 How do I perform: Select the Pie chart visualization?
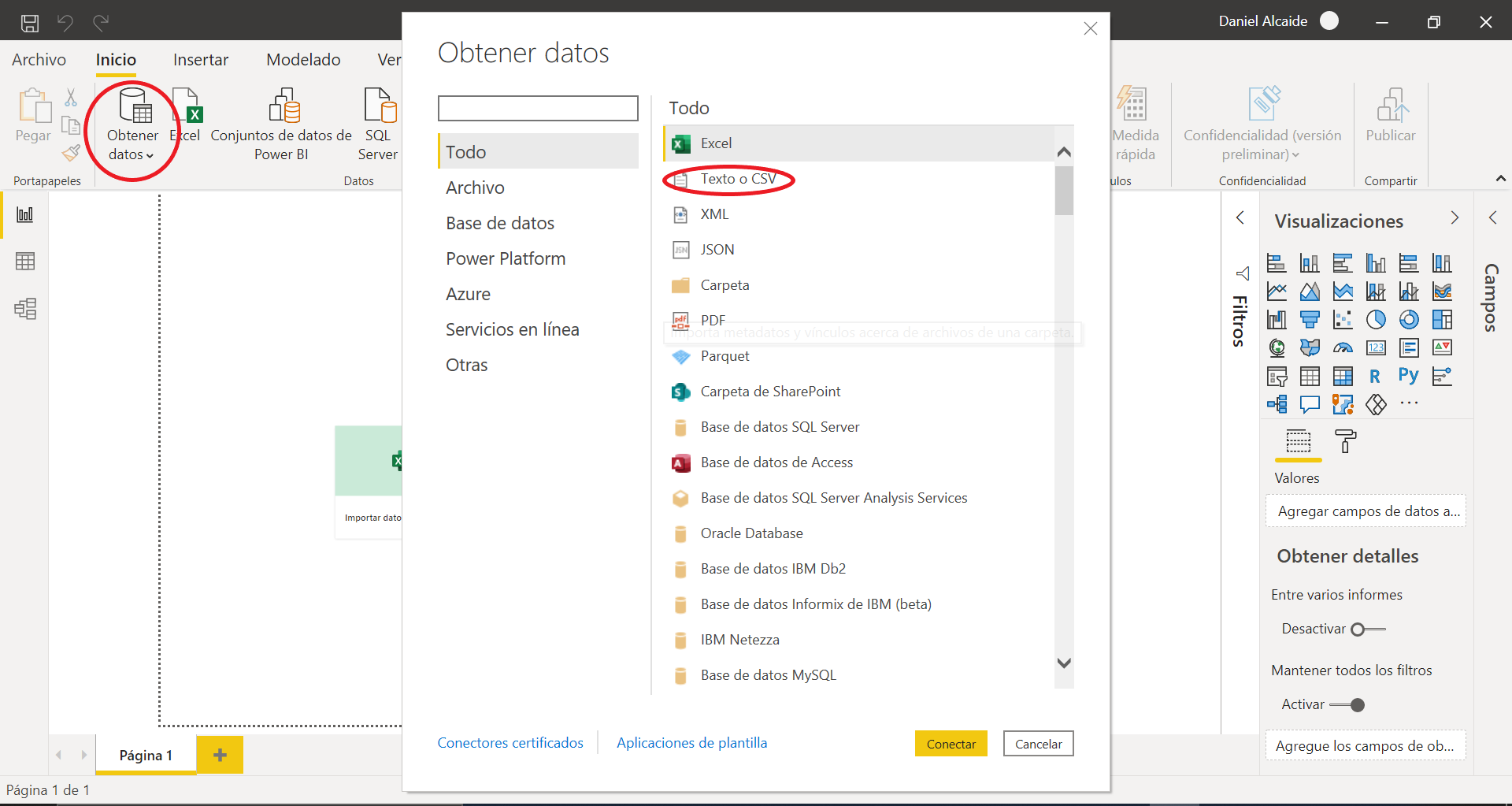pos(1376,319)
